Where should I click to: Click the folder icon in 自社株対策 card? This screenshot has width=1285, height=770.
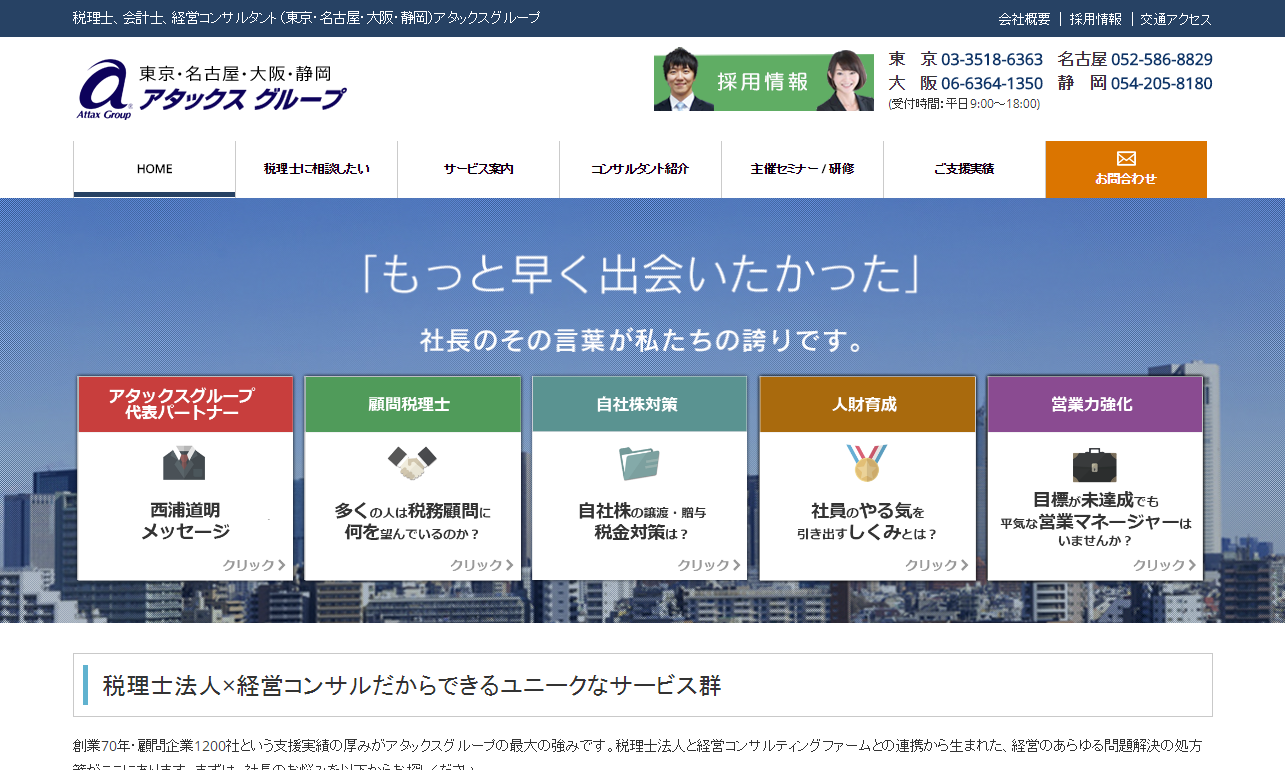[x=639, y=463]
